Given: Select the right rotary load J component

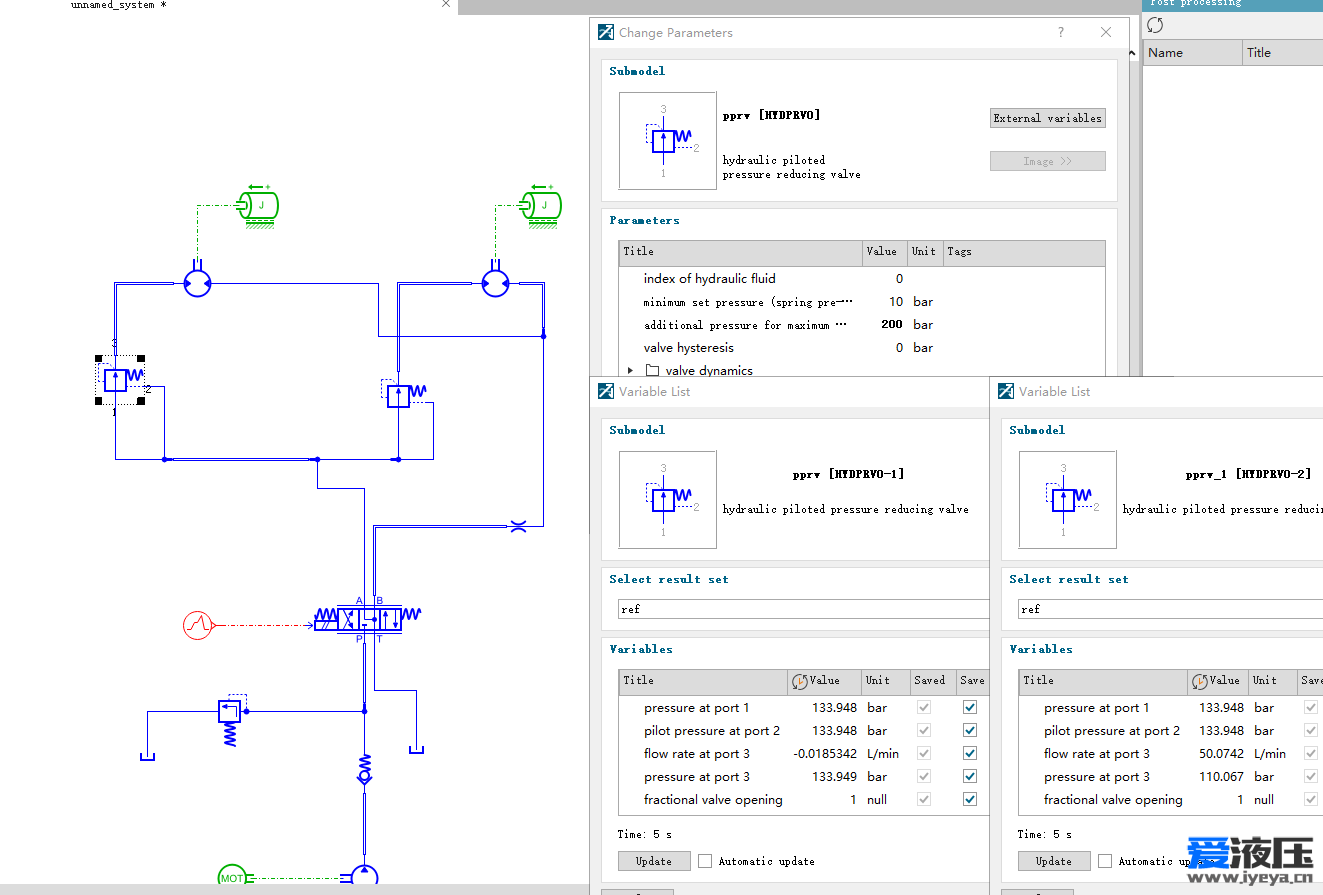Looking at the screenshot, I should point(541,205).
